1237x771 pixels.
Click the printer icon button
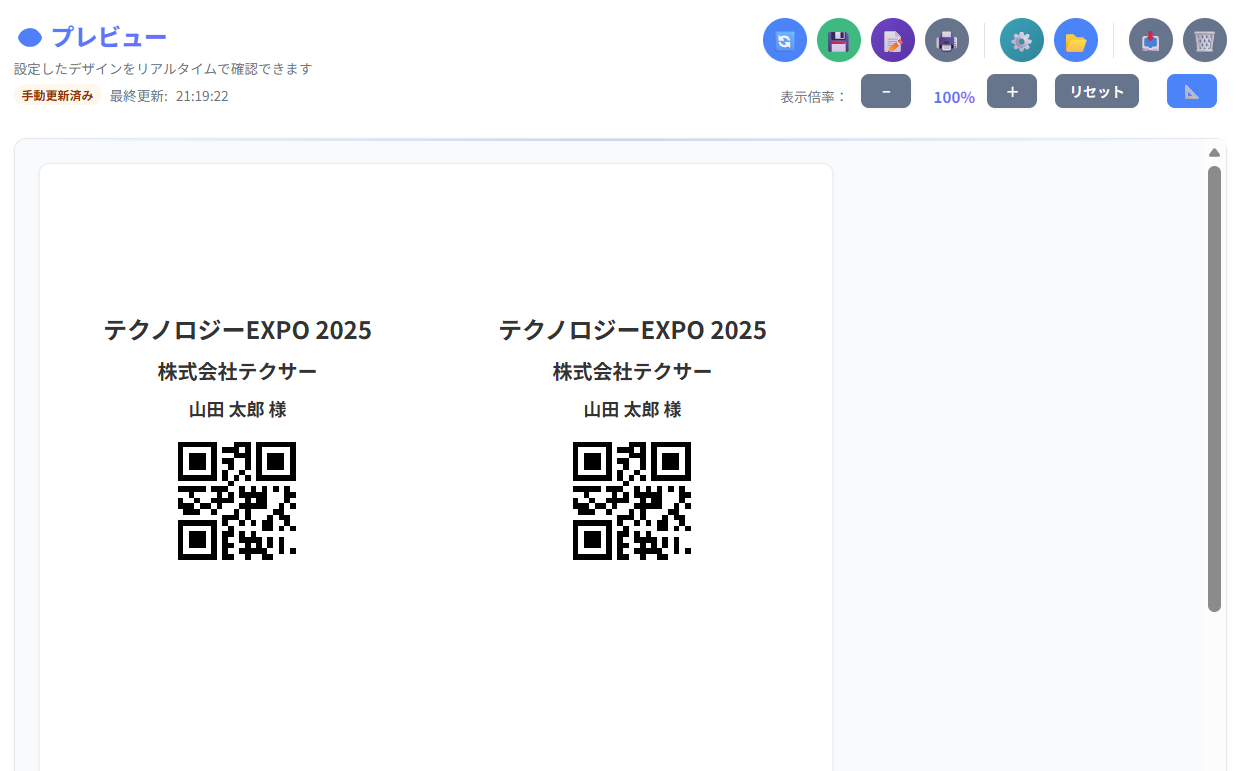click(947, 41)
